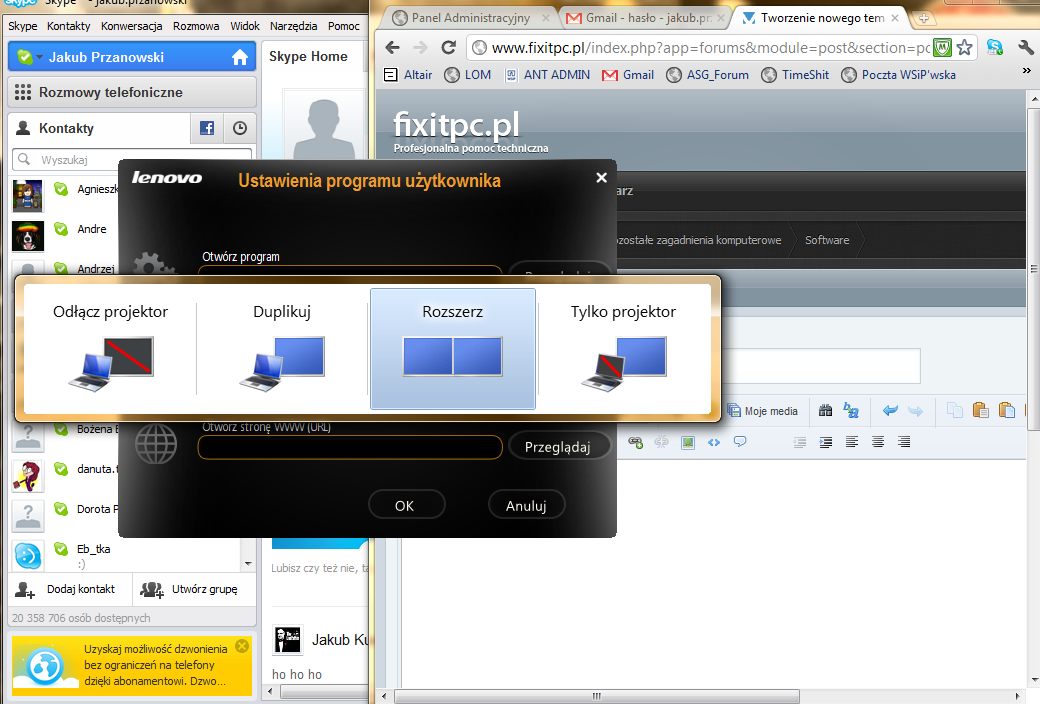Choose the Duplikuj display option
The height and width of the screenshot is (704, 1040).
[x=282, y=348]
